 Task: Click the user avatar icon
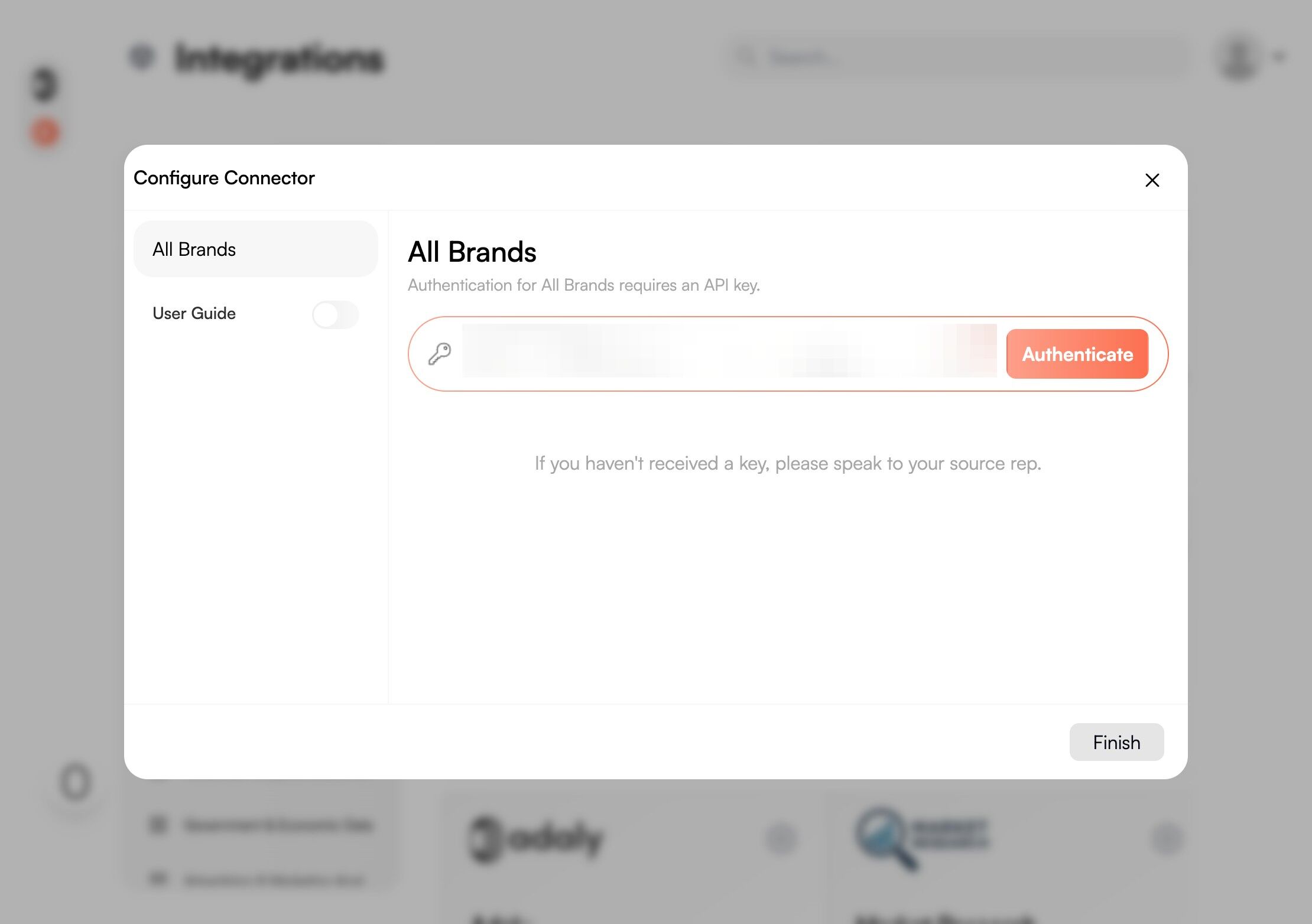click(x=1238, y=57)
